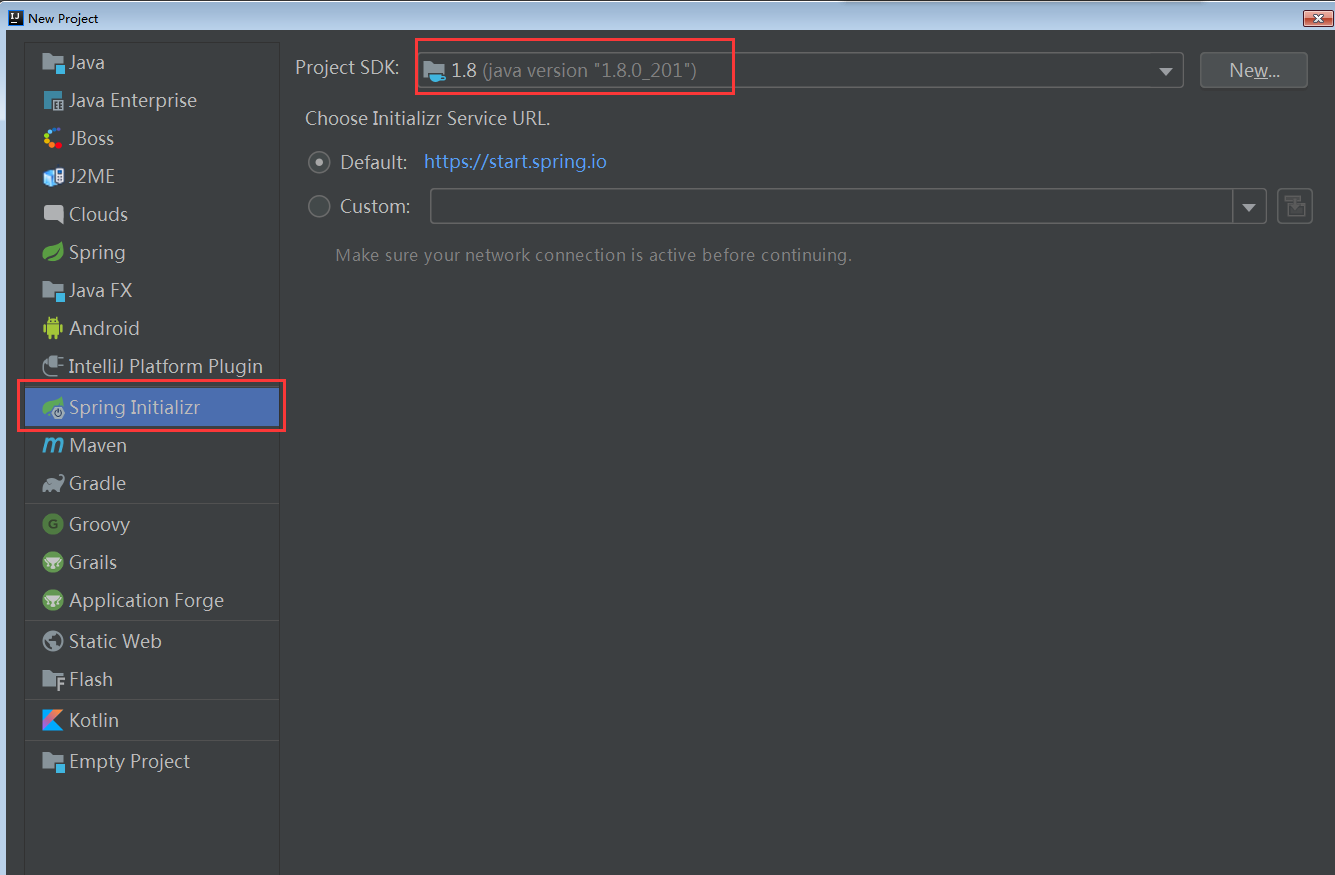Screen dimensions: 1335x875
Task: Choose the Empty Project label
Action: [129, 761]
